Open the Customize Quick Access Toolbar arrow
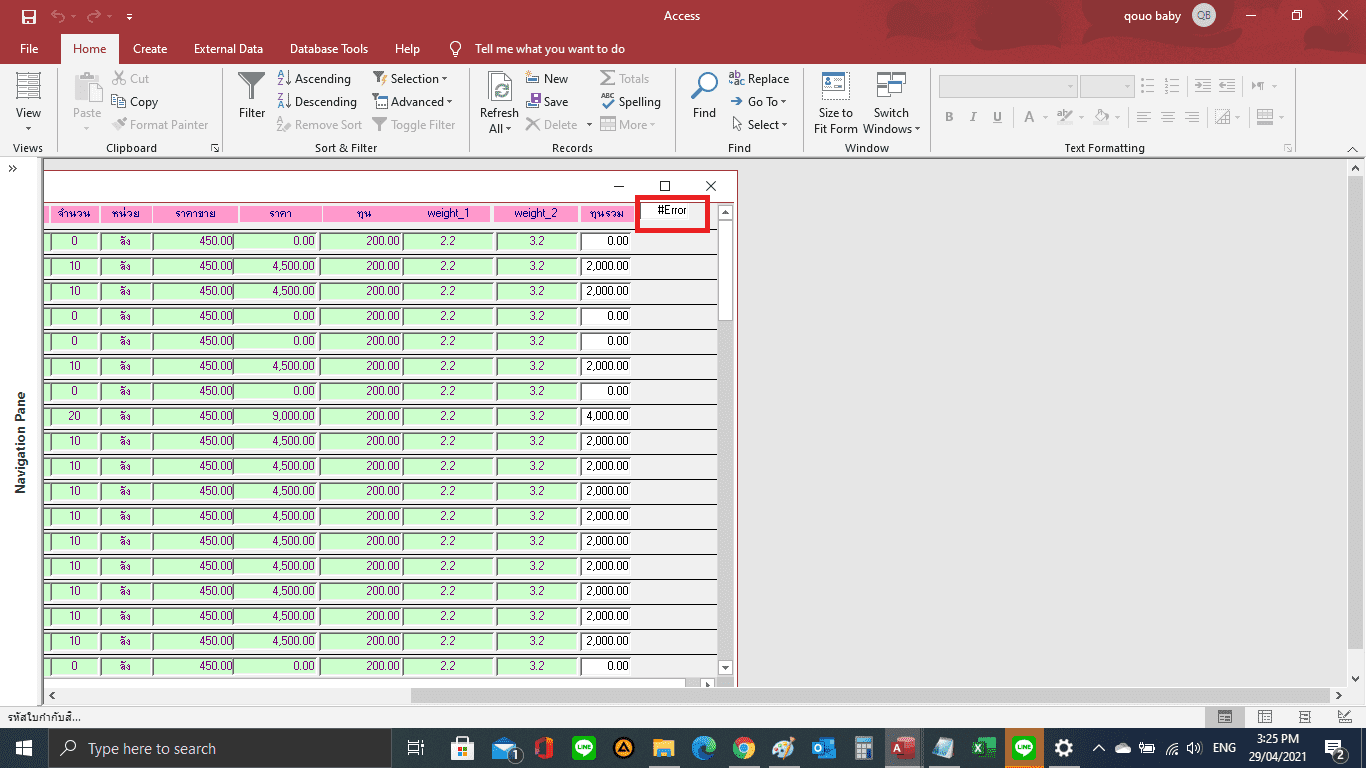This screenshot has width=1366, height=768. (130, 17)
